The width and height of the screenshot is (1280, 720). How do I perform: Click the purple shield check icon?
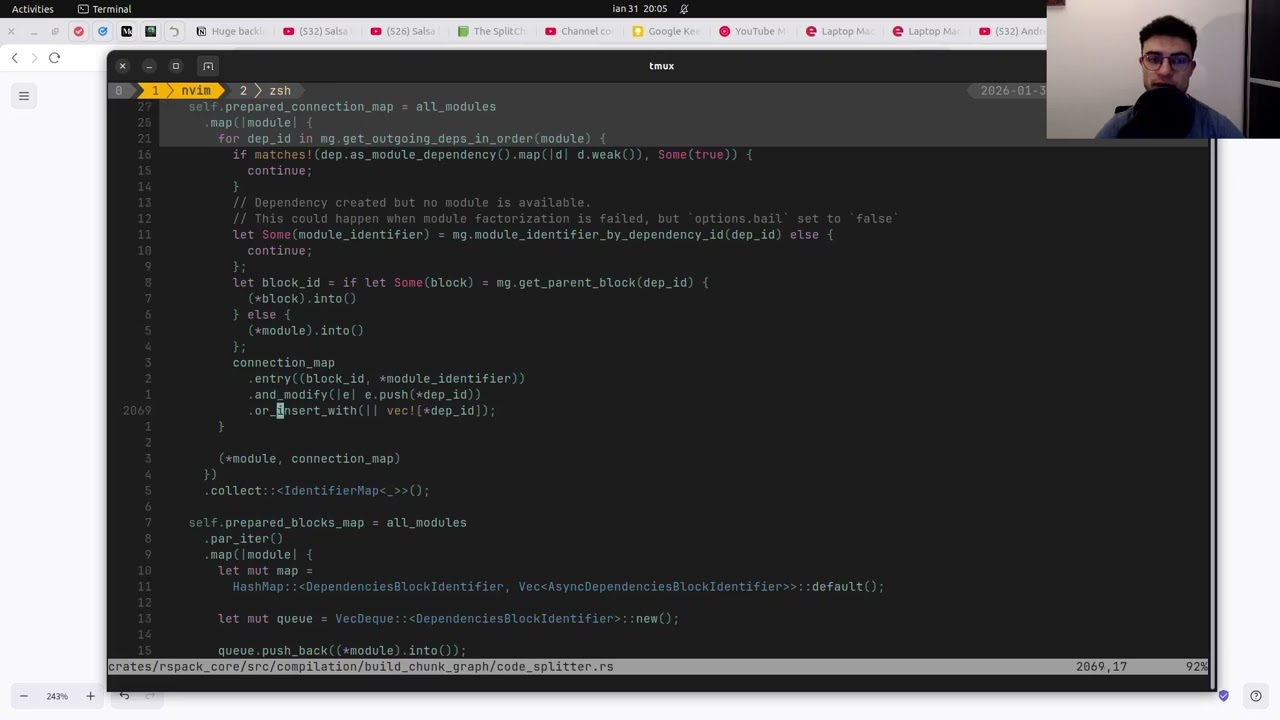click(x=1223, y=696)
